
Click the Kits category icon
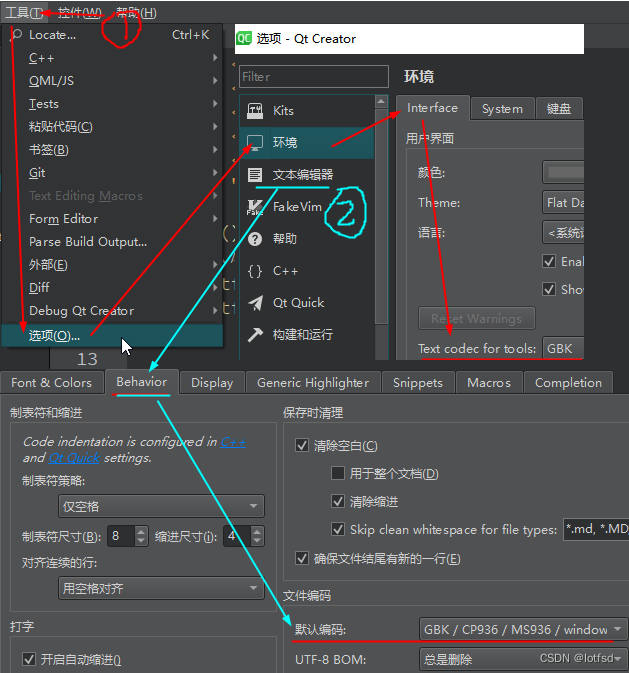[x=255, y=111]
